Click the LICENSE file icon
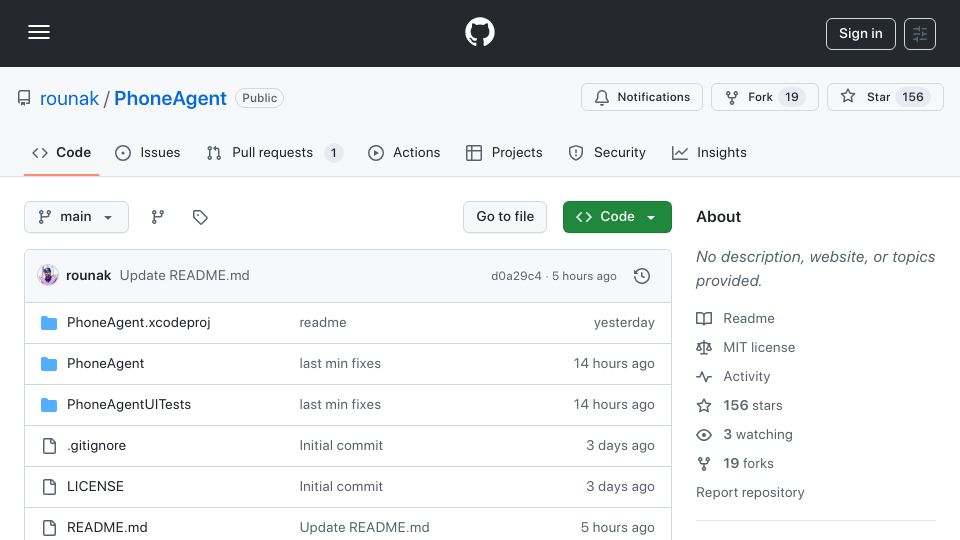This screenshot has width=960, height=540. (49, 487)
